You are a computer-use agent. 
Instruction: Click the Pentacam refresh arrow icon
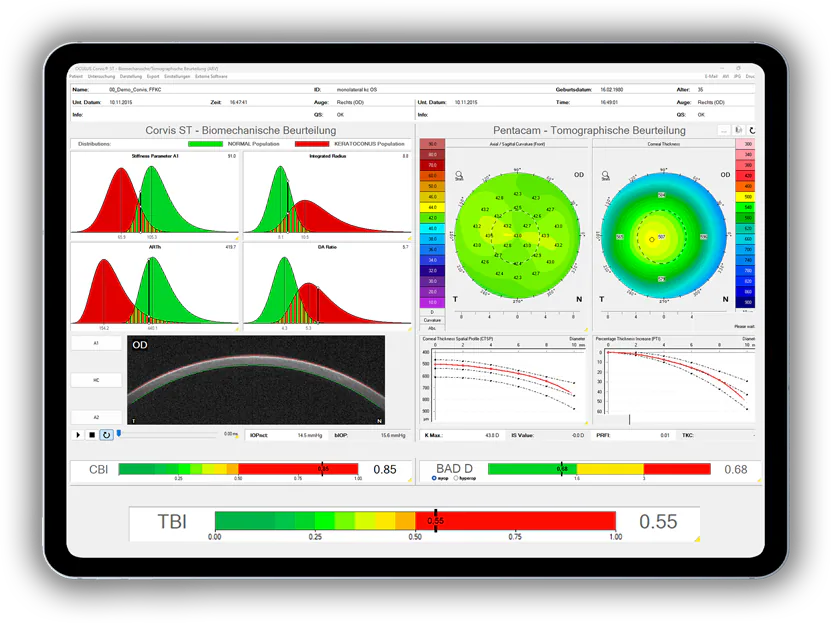click(x=752, y=130)
